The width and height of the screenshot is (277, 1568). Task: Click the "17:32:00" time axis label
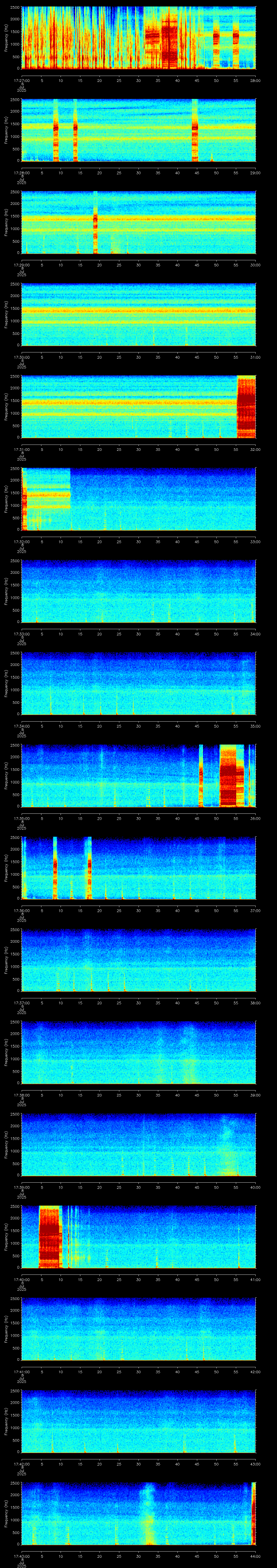(21, 542)
